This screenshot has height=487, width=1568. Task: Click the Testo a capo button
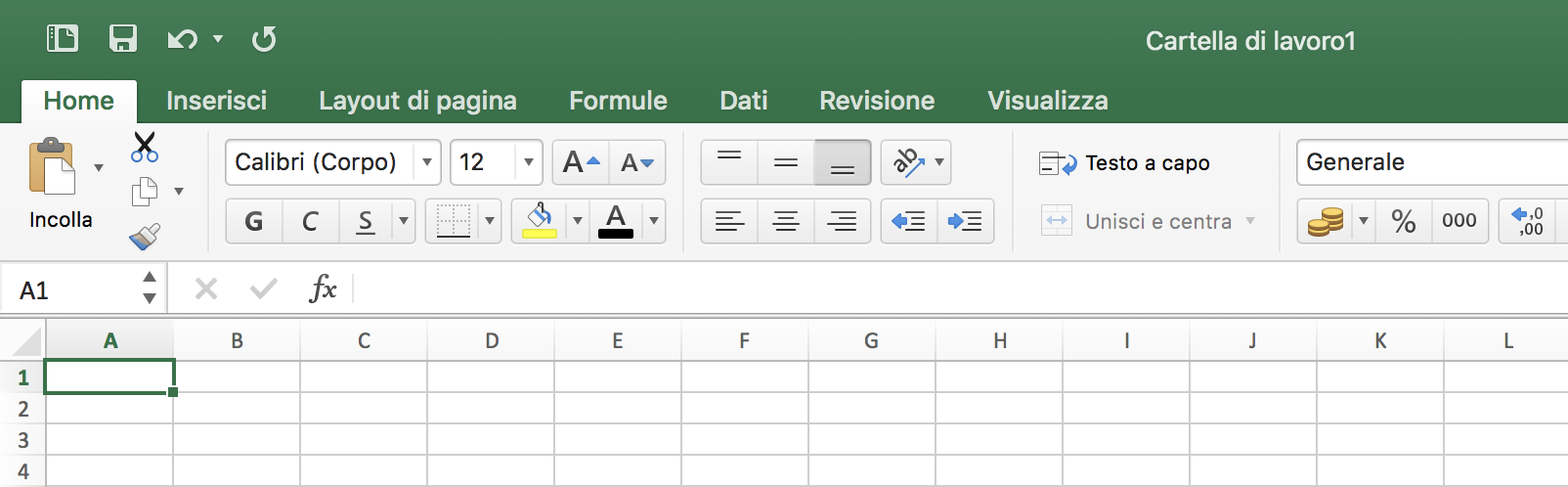[1125, 163]
